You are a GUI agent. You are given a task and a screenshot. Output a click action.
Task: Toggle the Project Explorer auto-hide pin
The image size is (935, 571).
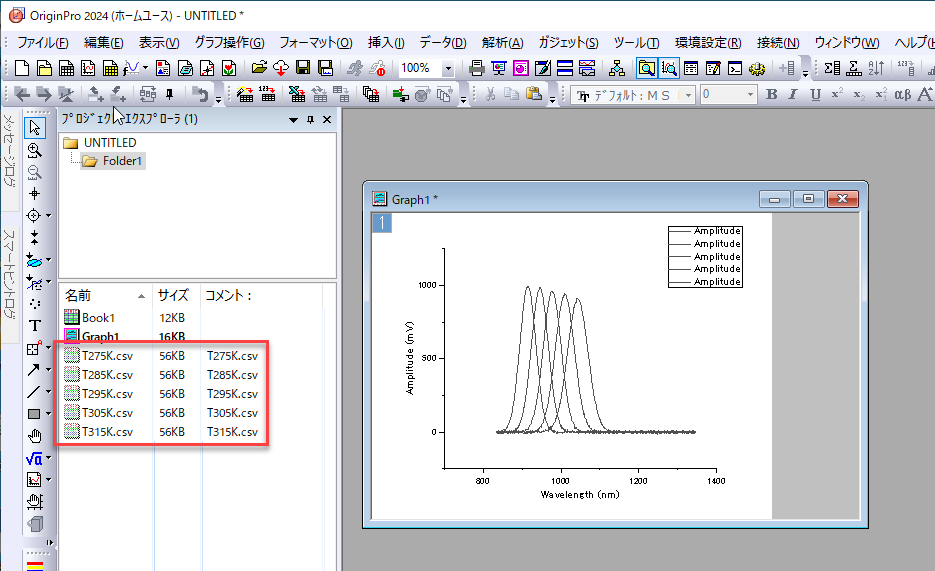point(310,120)
